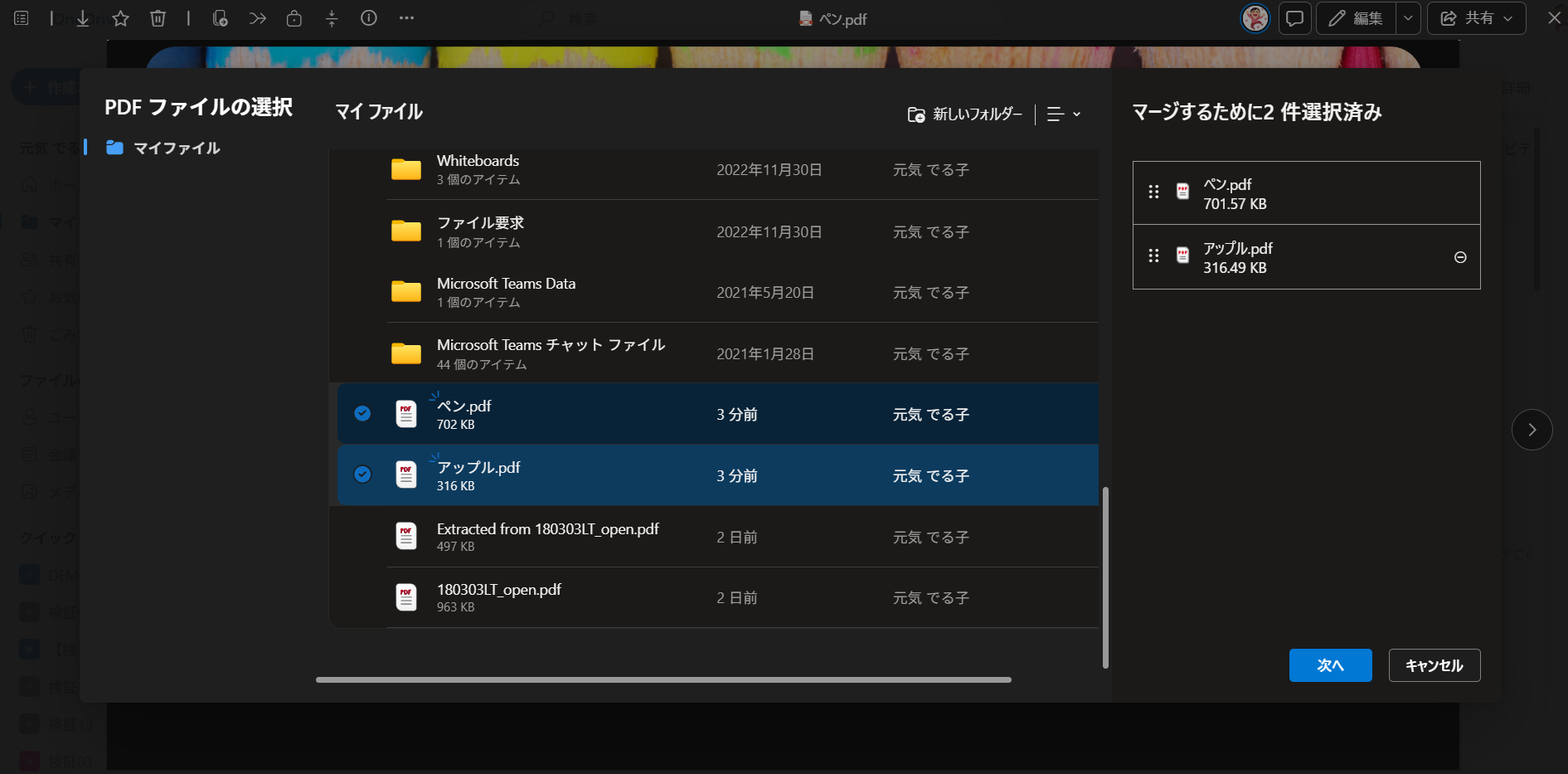Uncheck the ペン.pdf file checkbox
The width and height of the screenshot is (1568, 774).
pyautogui.click(x=362, y=413)
